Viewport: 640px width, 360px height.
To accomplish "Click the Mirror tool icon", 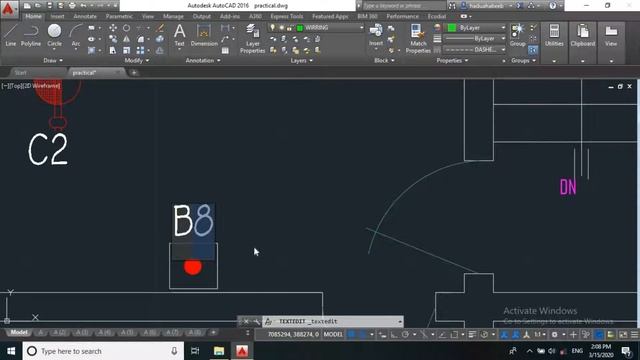I will [x=127, y=39].
